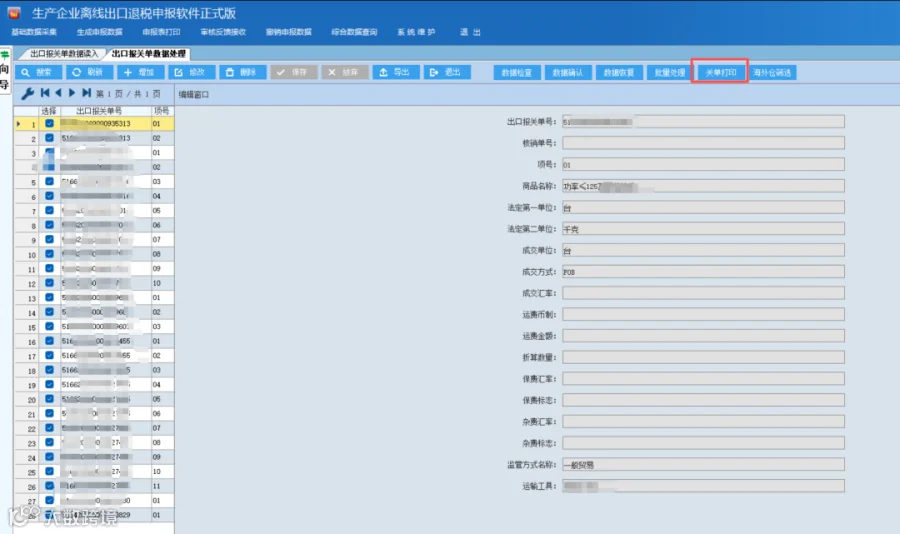This screenshot has width=900, height=534.
Task: Click the 商品名称 input field
Action: click(703, 186)
